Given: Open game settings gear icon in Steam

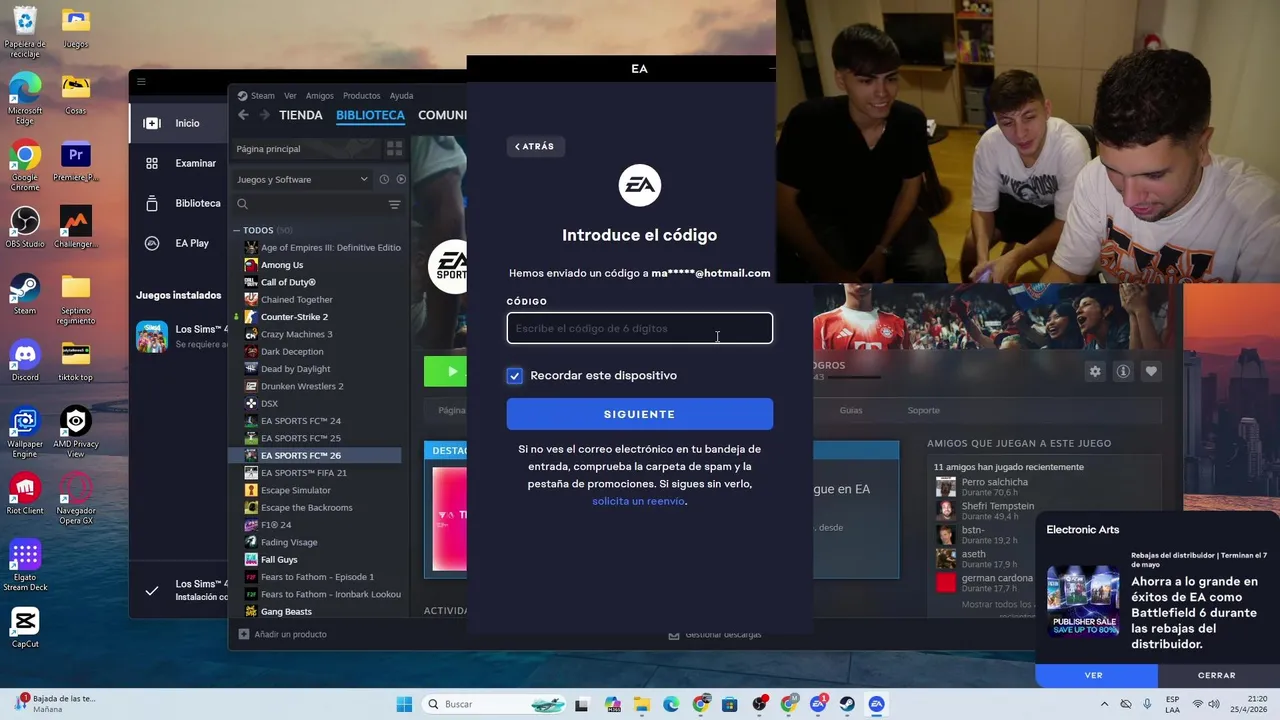Looking at the screenshot, I should [x=1095, y=371].
